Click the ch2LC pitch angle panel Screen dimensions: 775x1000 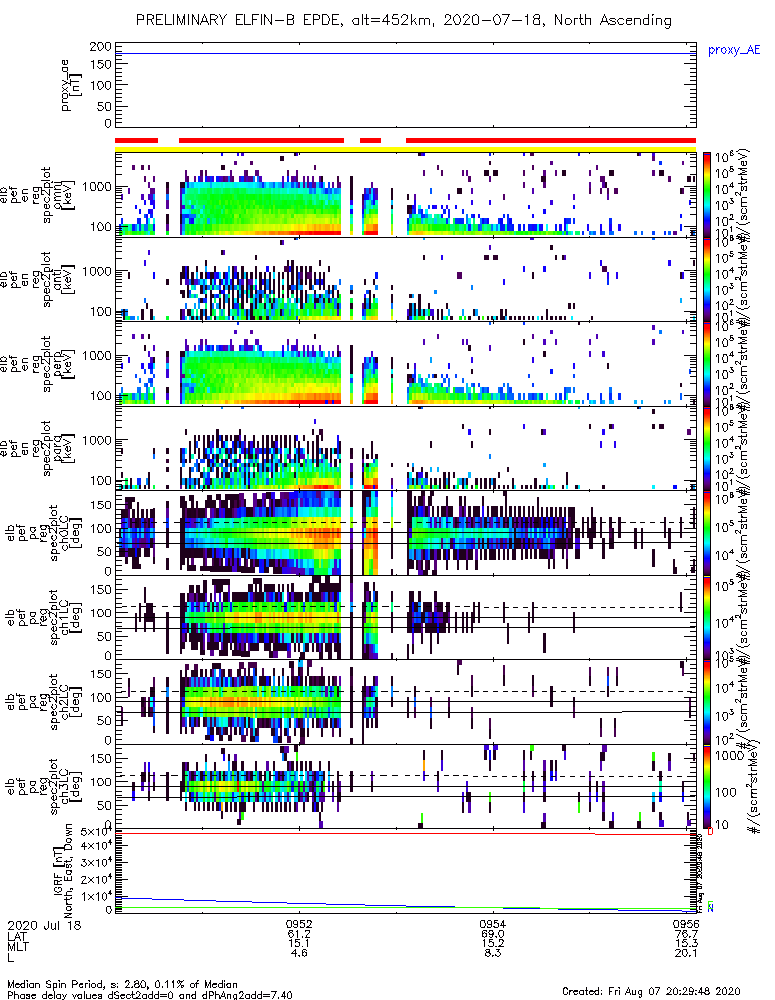[x=405, y=702]
